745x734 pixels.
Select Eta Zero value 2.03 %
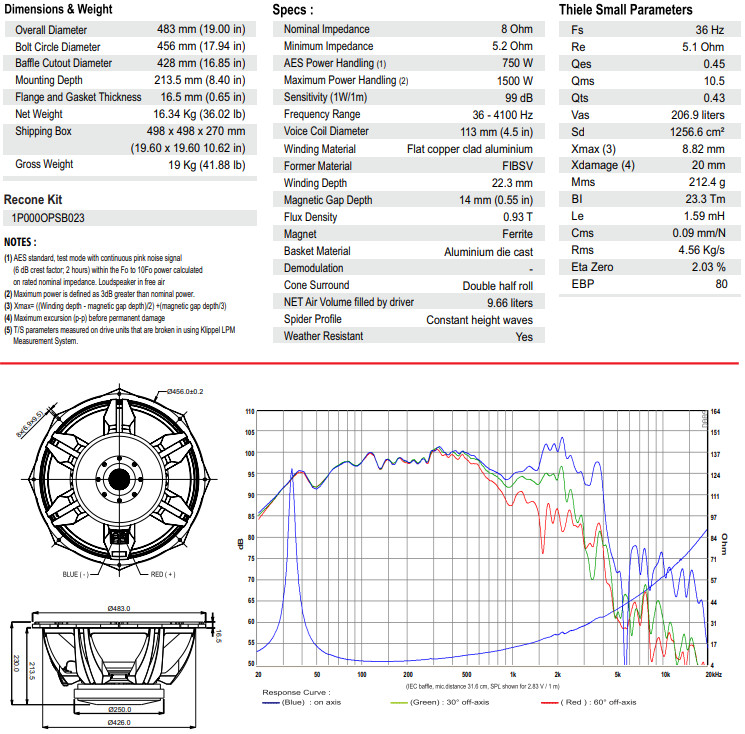(708, 267)
